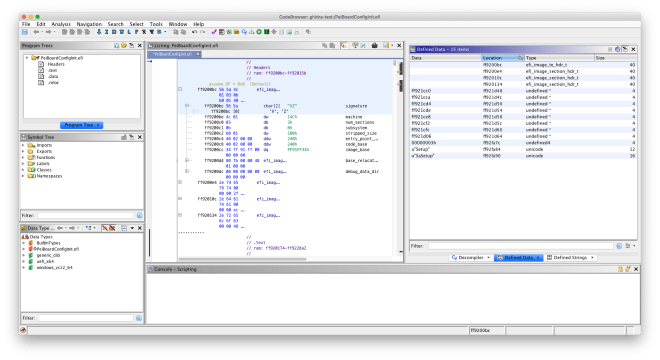Select windows_vs12_64 in Data Type Manager
The width and height of the screenshot is (660, 360).
click(x=54, y=267)
